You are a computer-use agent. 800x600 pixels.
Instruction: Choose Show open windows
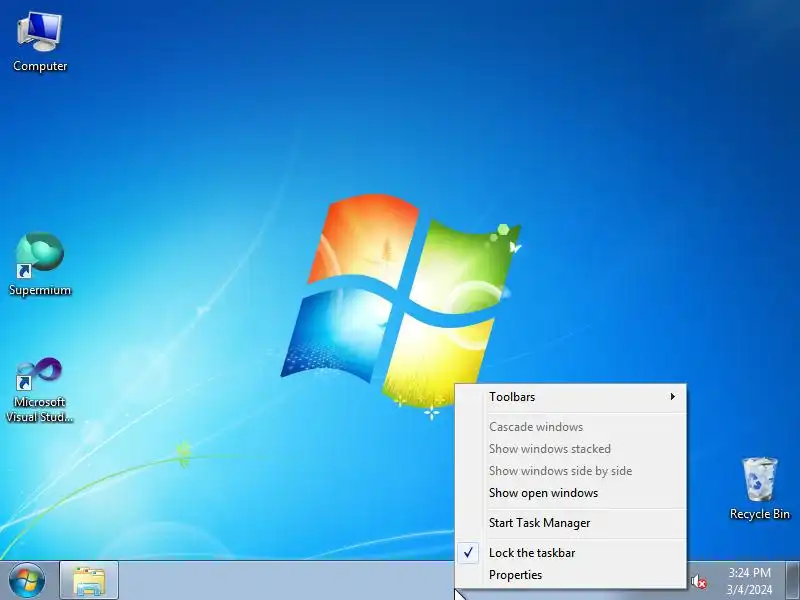pos(571,493)
